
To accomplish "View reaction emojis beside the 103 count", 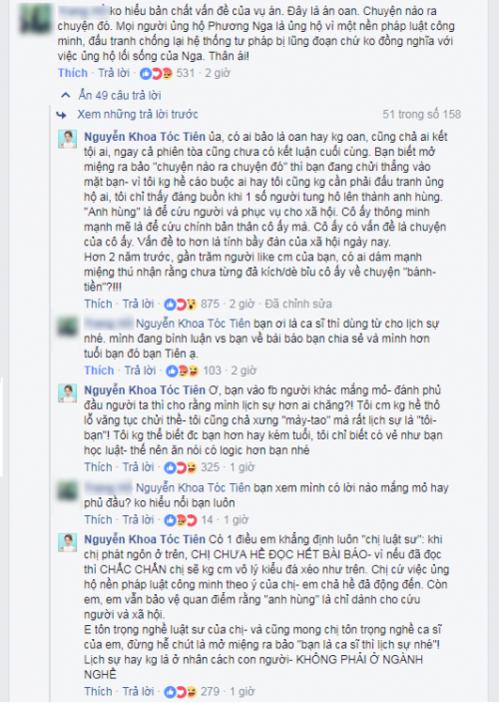I will pos(182,370).
